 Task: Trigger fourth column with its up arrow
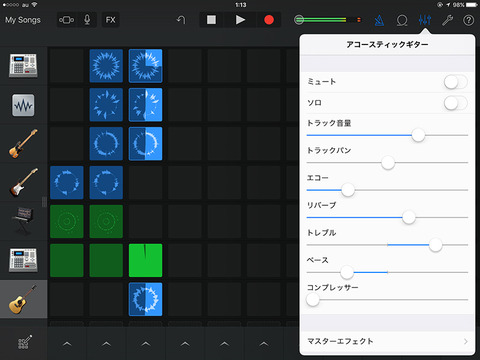185,344
